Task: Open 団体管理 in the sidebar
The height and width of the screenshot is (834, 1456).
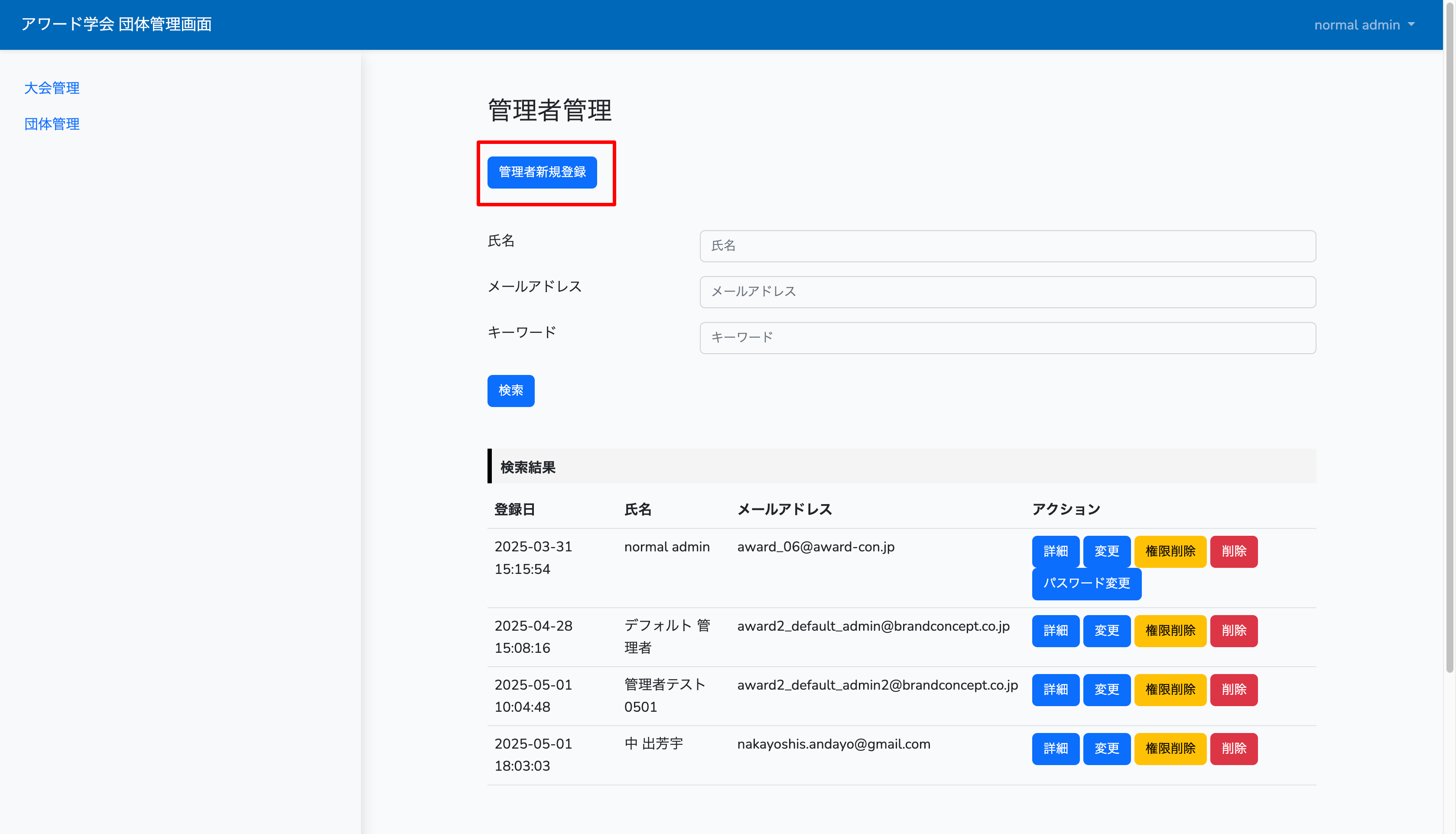Action: [x=52, y=124]
